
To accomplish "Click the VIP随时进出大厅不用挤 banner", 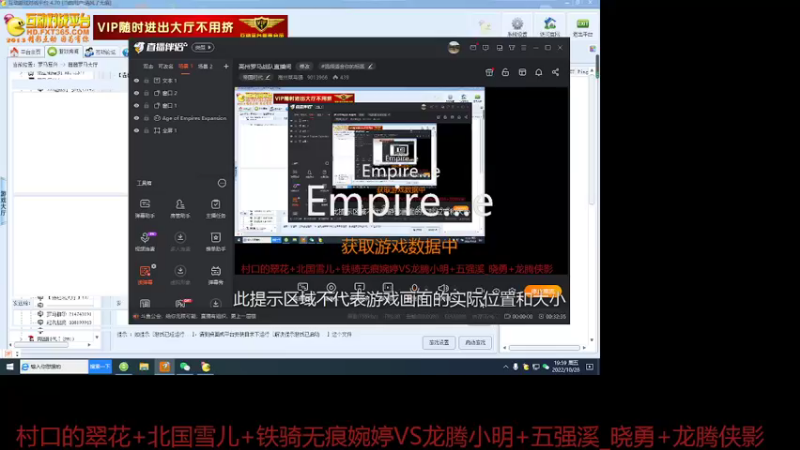I will point(190,27).
